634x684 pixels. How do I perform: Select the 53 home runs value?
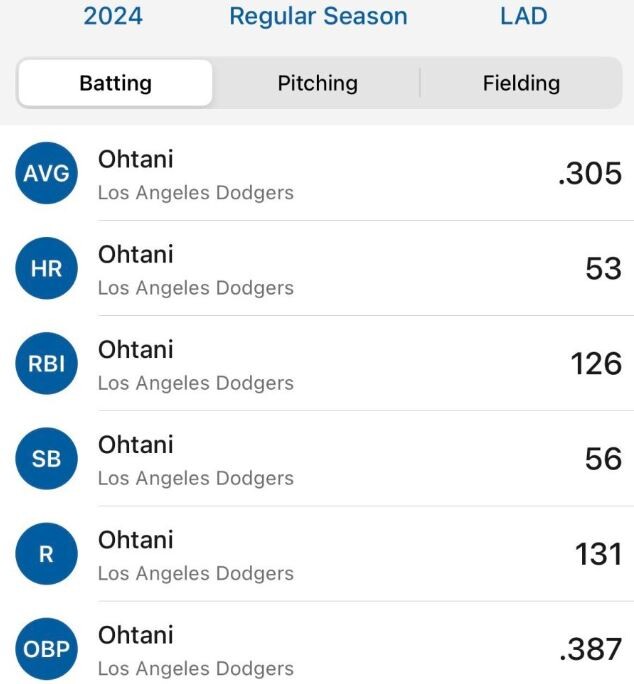(603, 268)
